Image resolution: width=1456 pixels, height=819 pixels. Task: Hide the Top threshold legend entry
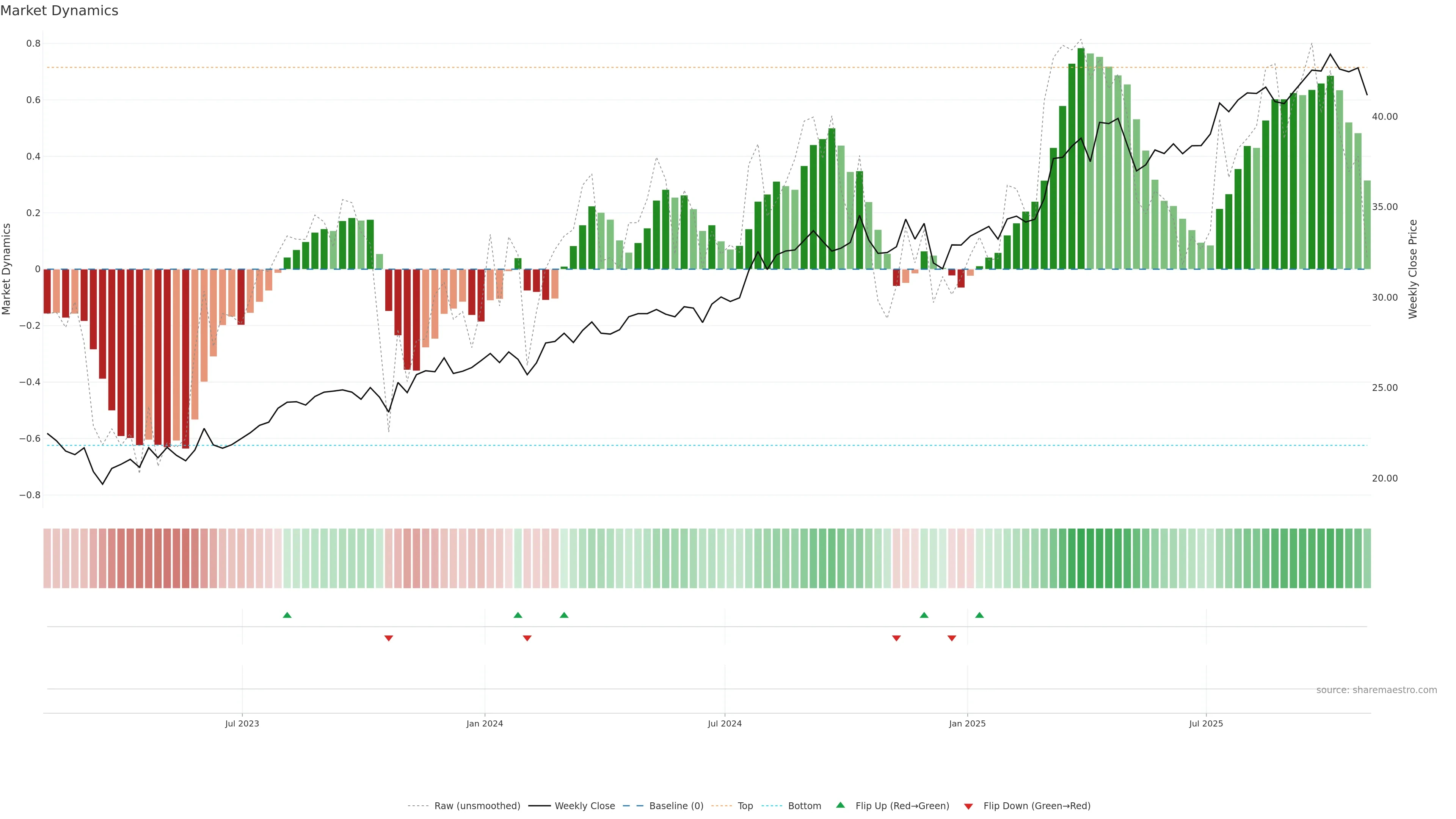(x=745, y=805)
